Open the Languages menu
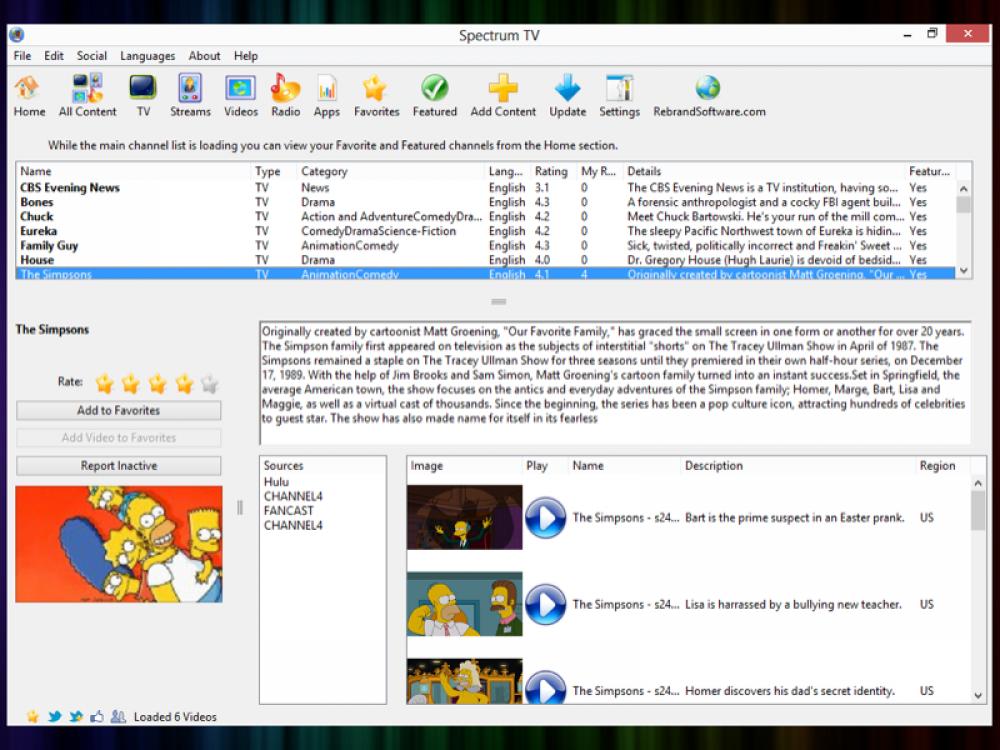 pos(147,56)
